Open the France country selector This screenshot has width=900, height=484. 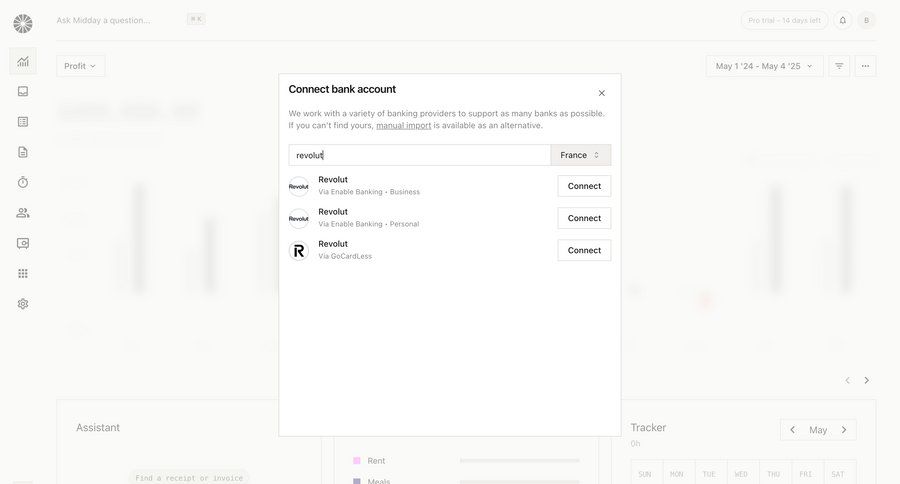[581, 155]
